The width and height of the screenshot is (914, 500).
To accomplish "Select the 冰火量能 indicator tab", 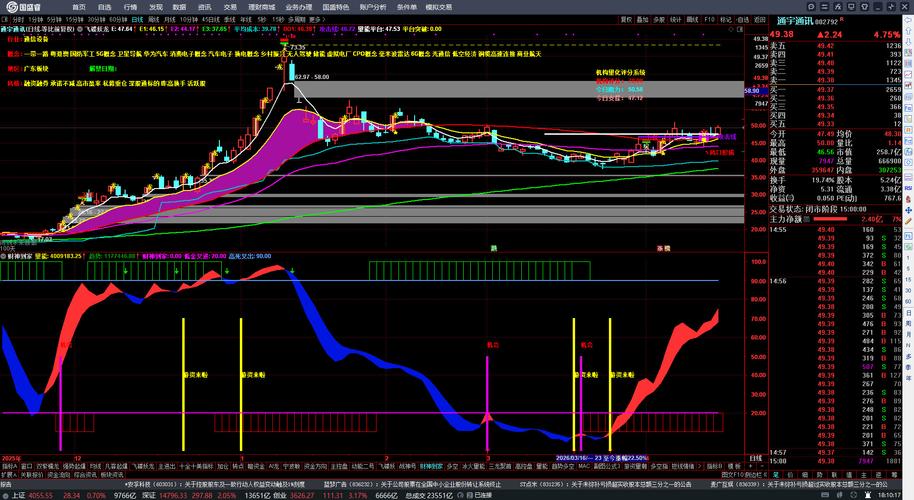I will point(473,466).
